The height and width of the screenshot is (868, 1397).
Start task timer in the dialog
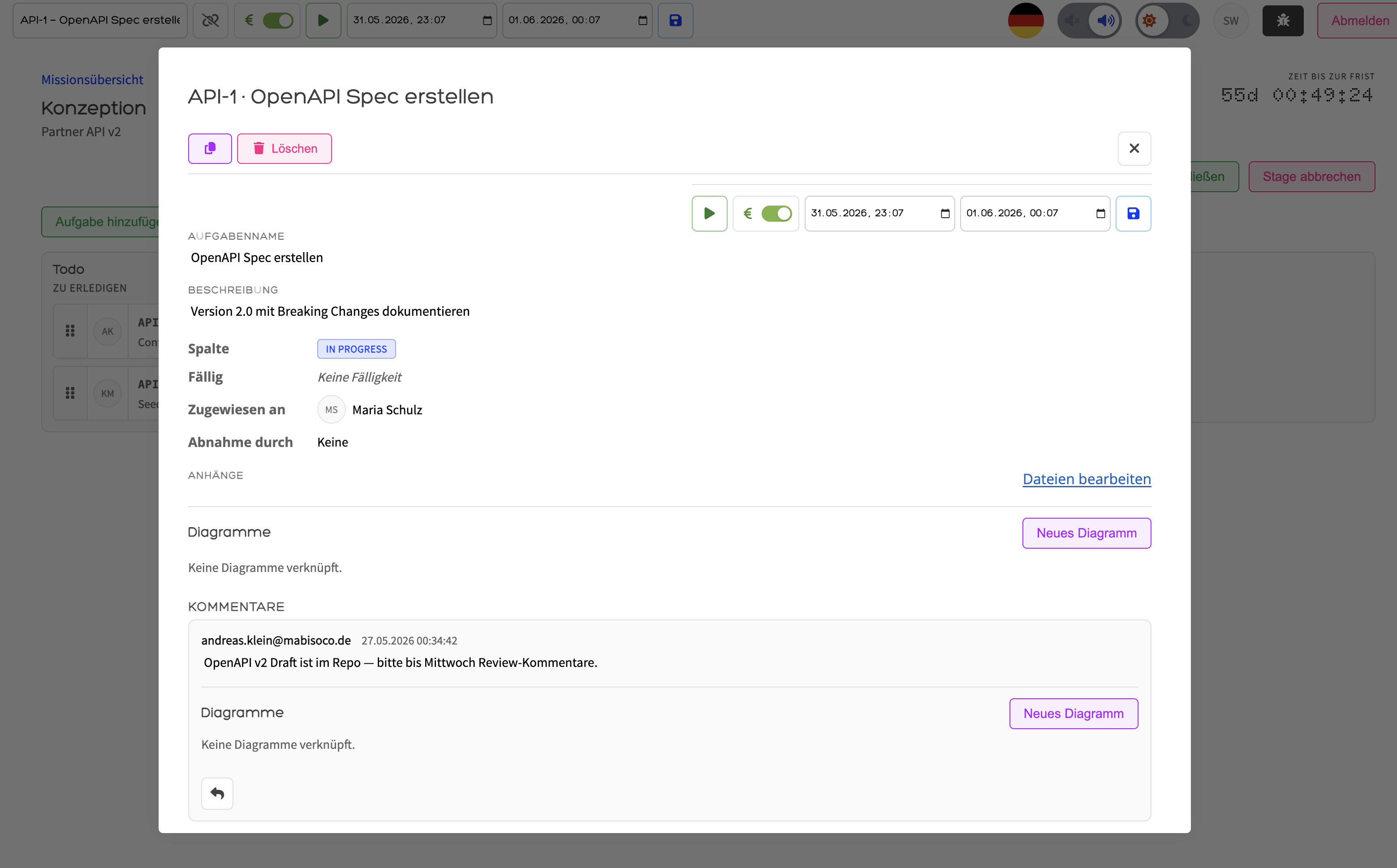click(x=709, y=214)
